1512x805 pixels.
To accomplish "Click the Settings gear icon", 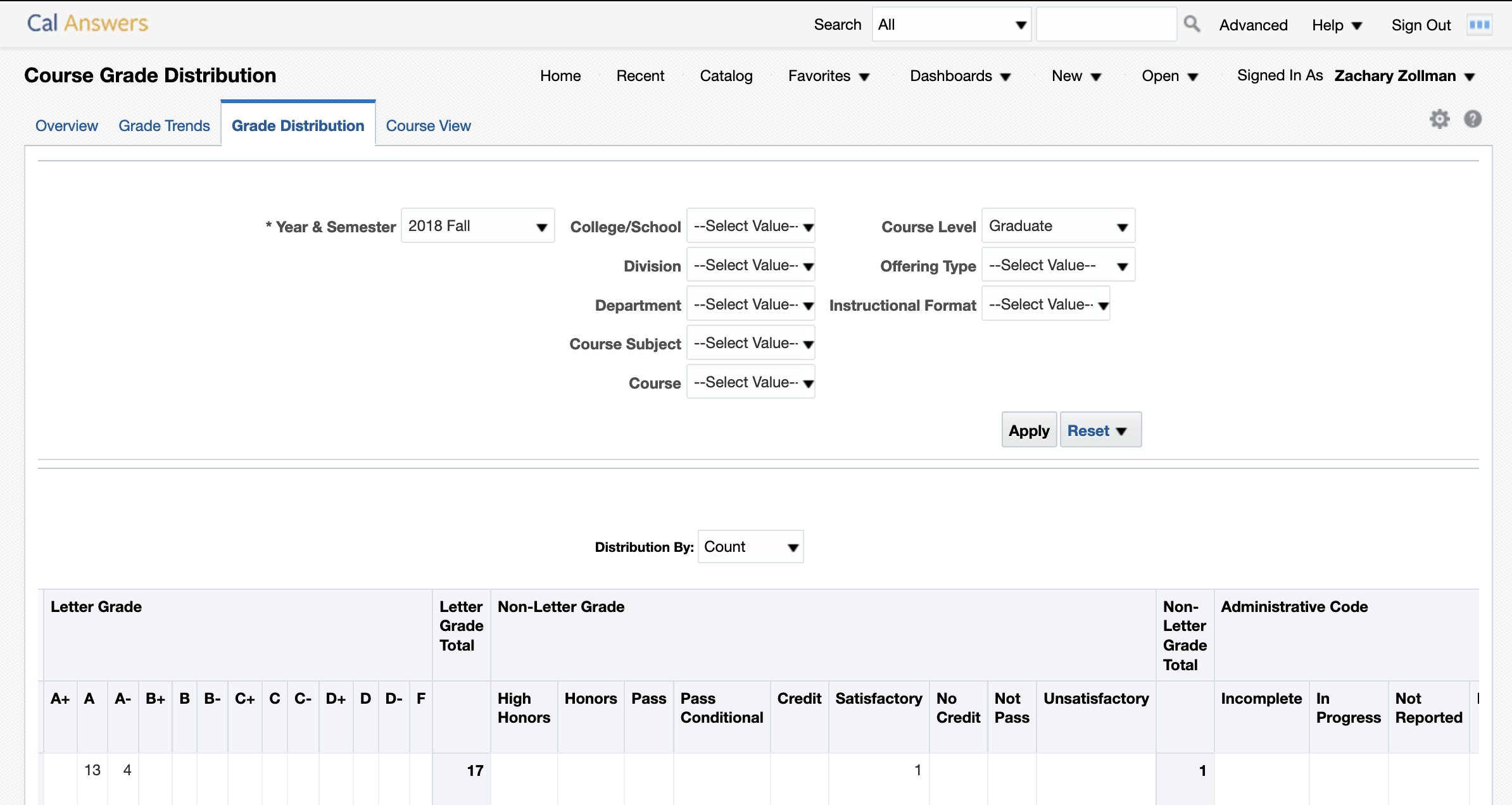I will [1440, 119].
